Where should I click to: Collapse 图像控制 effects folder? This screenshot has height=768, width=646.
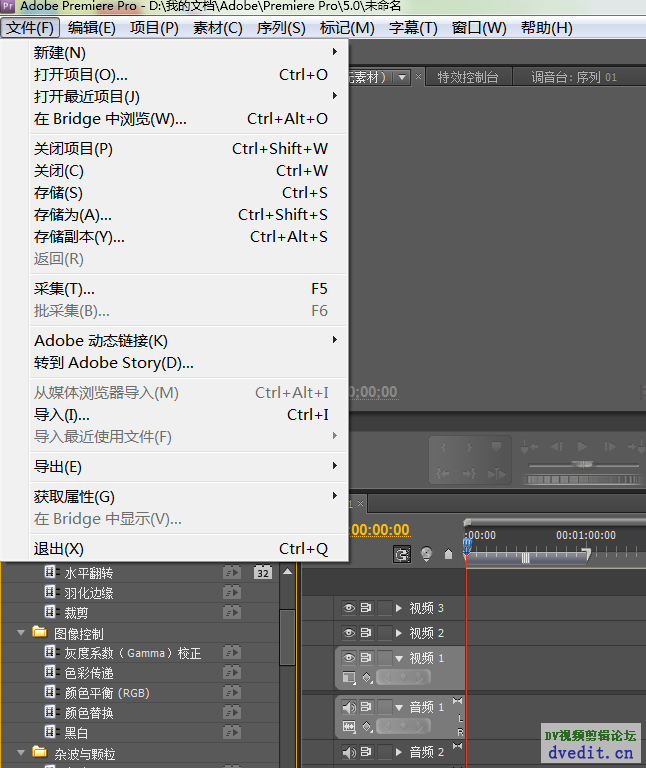pyautogui.click(x=21, y=633)
